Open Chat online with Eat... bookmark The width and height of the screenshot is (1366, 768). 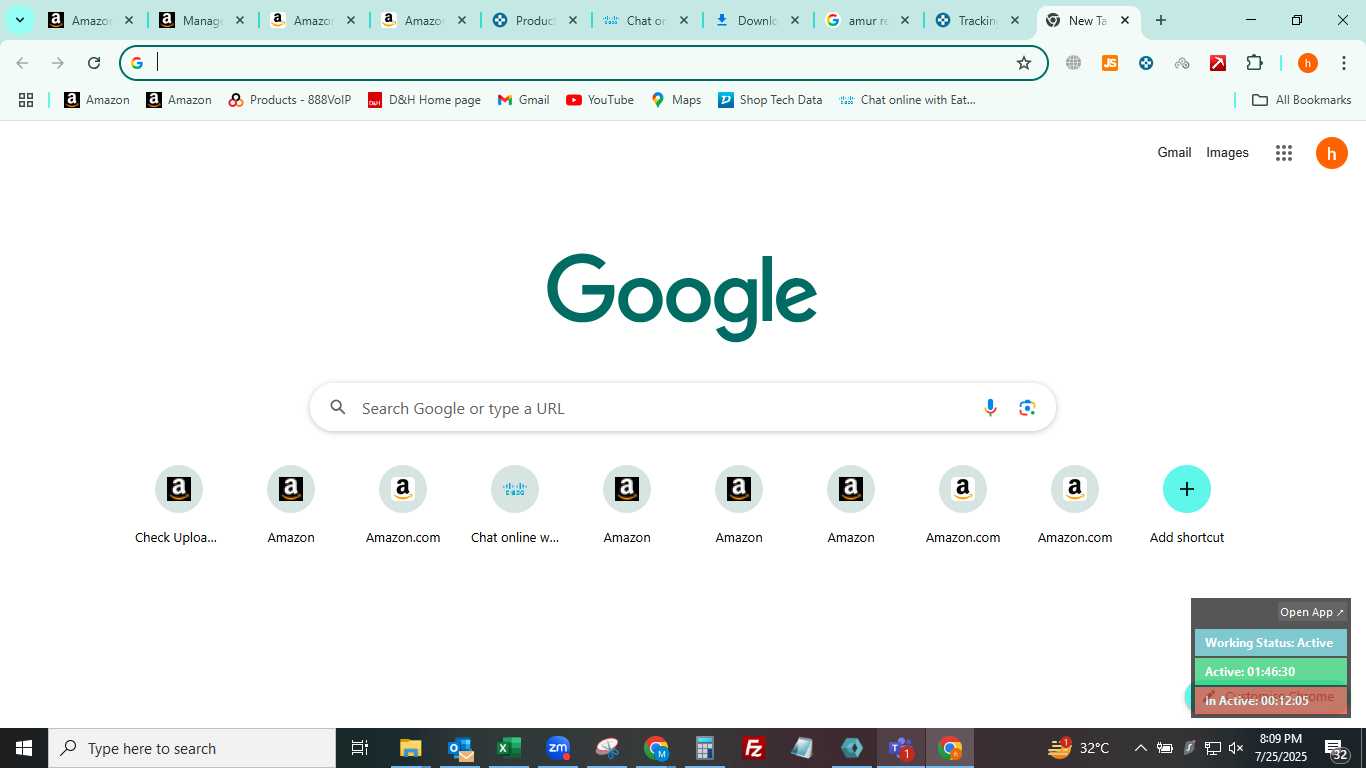tap(907, 100)
